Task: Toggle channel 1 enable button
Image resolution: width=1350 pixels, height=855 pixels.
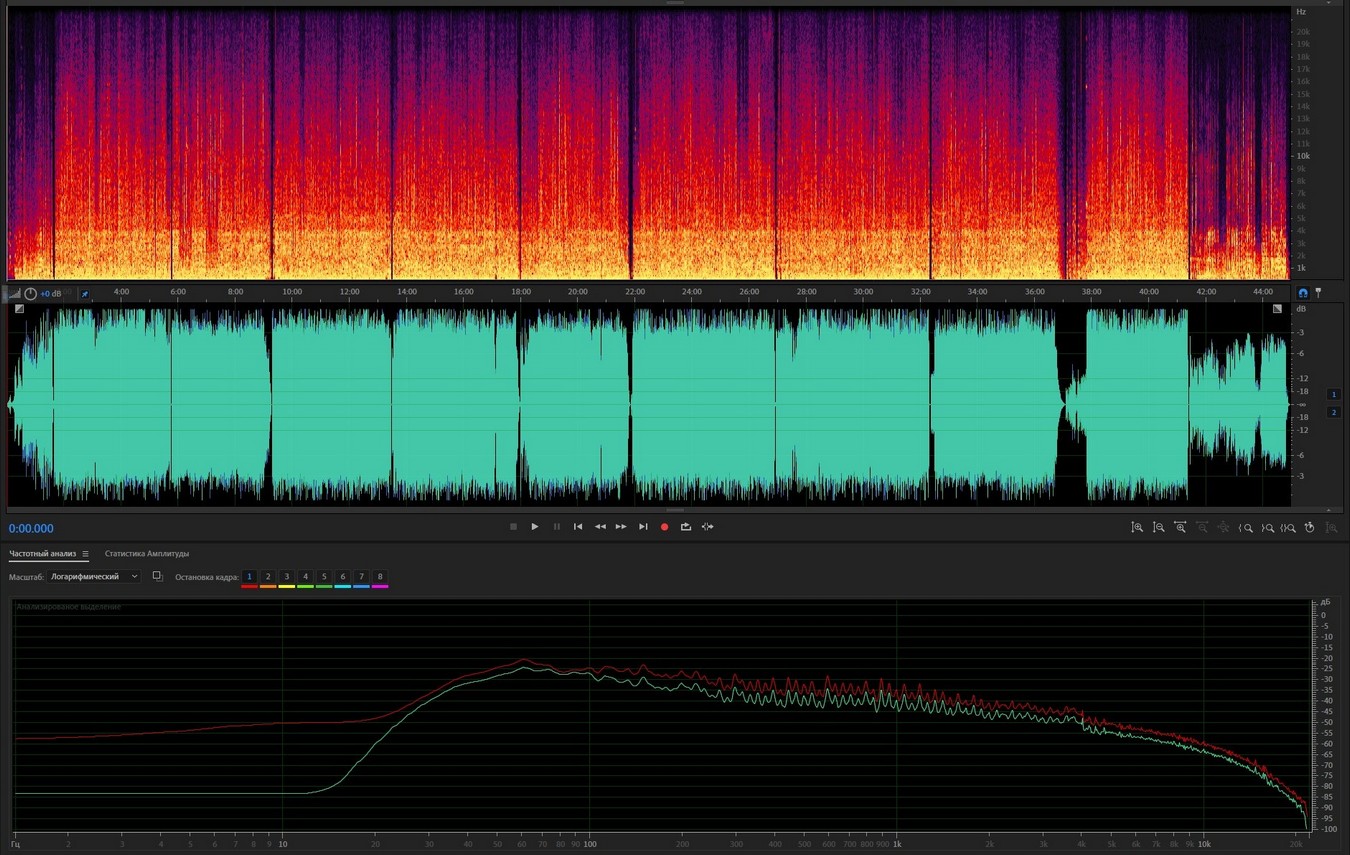Action: point(1333,395)
